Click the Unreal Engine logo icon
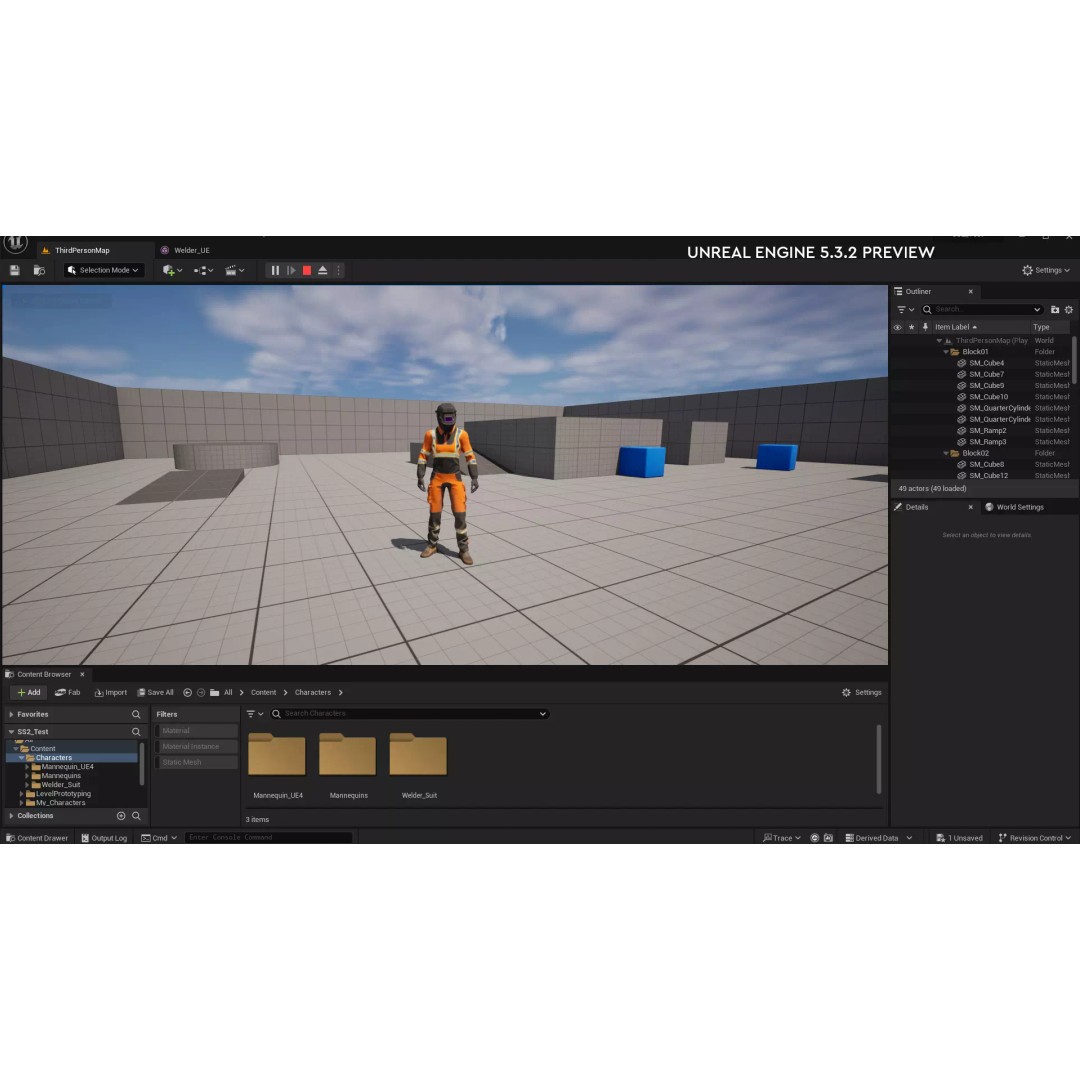The width and height of the screenshot is (1080, 1080). point(15,243)
